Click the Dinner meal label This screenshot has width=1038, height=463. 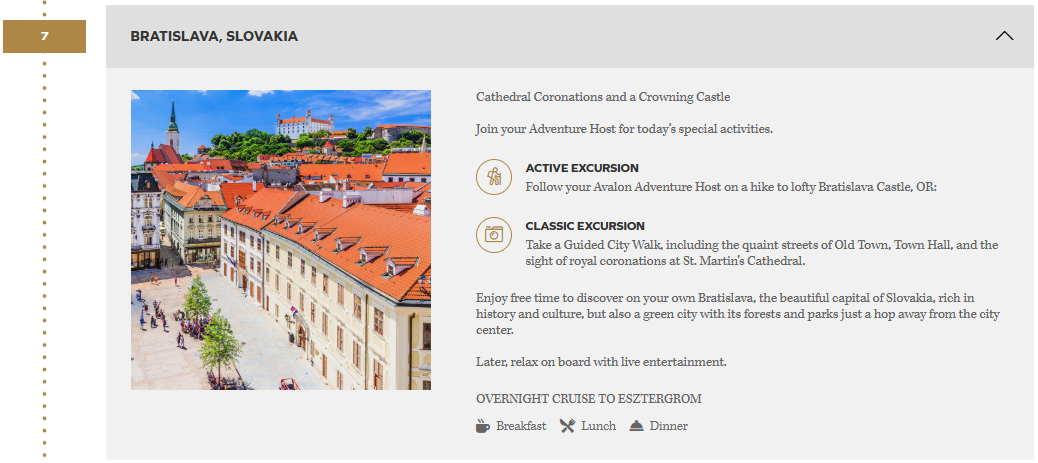669,426
